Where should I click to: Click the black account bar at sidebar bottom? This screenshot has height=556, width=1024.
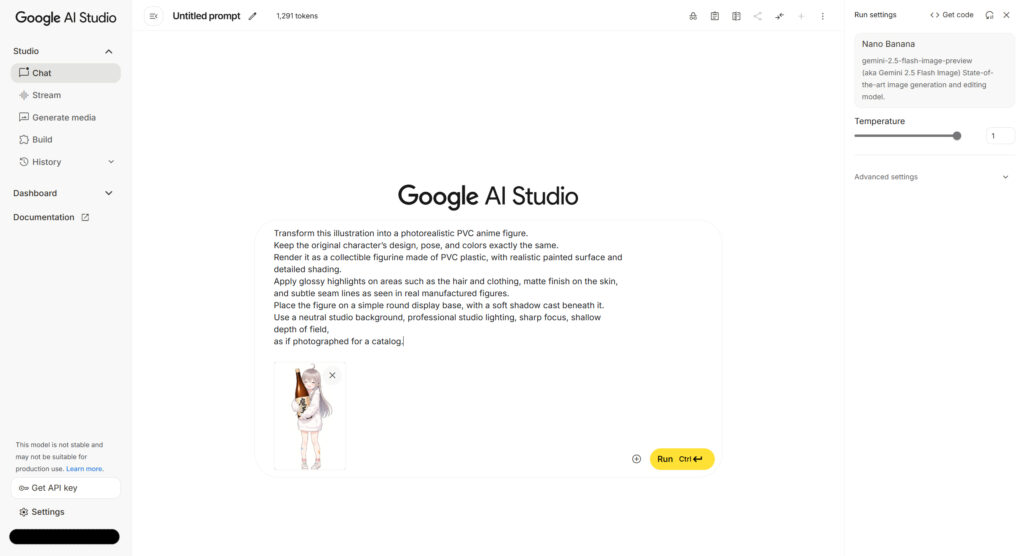pos(64,536)
